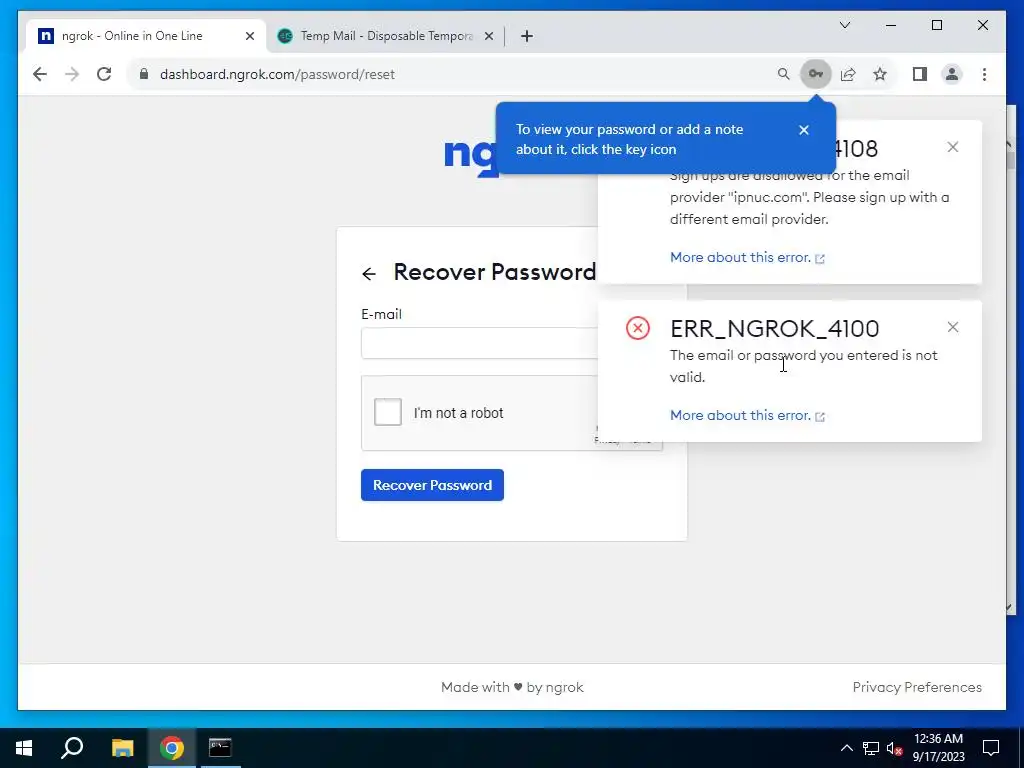The height and width of the screenshot is (768, 1024).
Task: Check the I'm not a robot box
Action: point(387,412)
